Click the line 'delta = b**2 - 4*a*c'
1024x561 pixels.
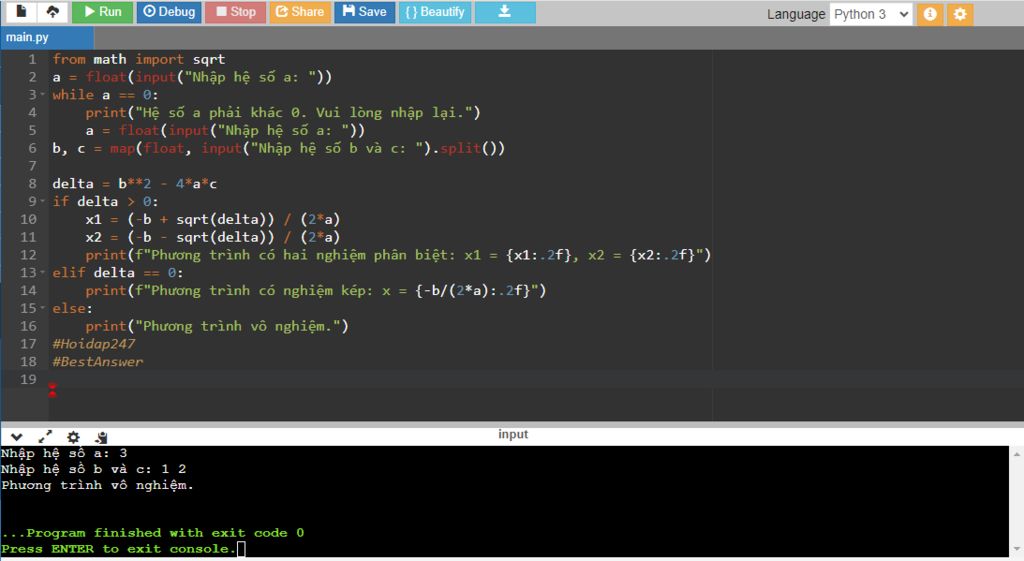click(x=135, y=184)
